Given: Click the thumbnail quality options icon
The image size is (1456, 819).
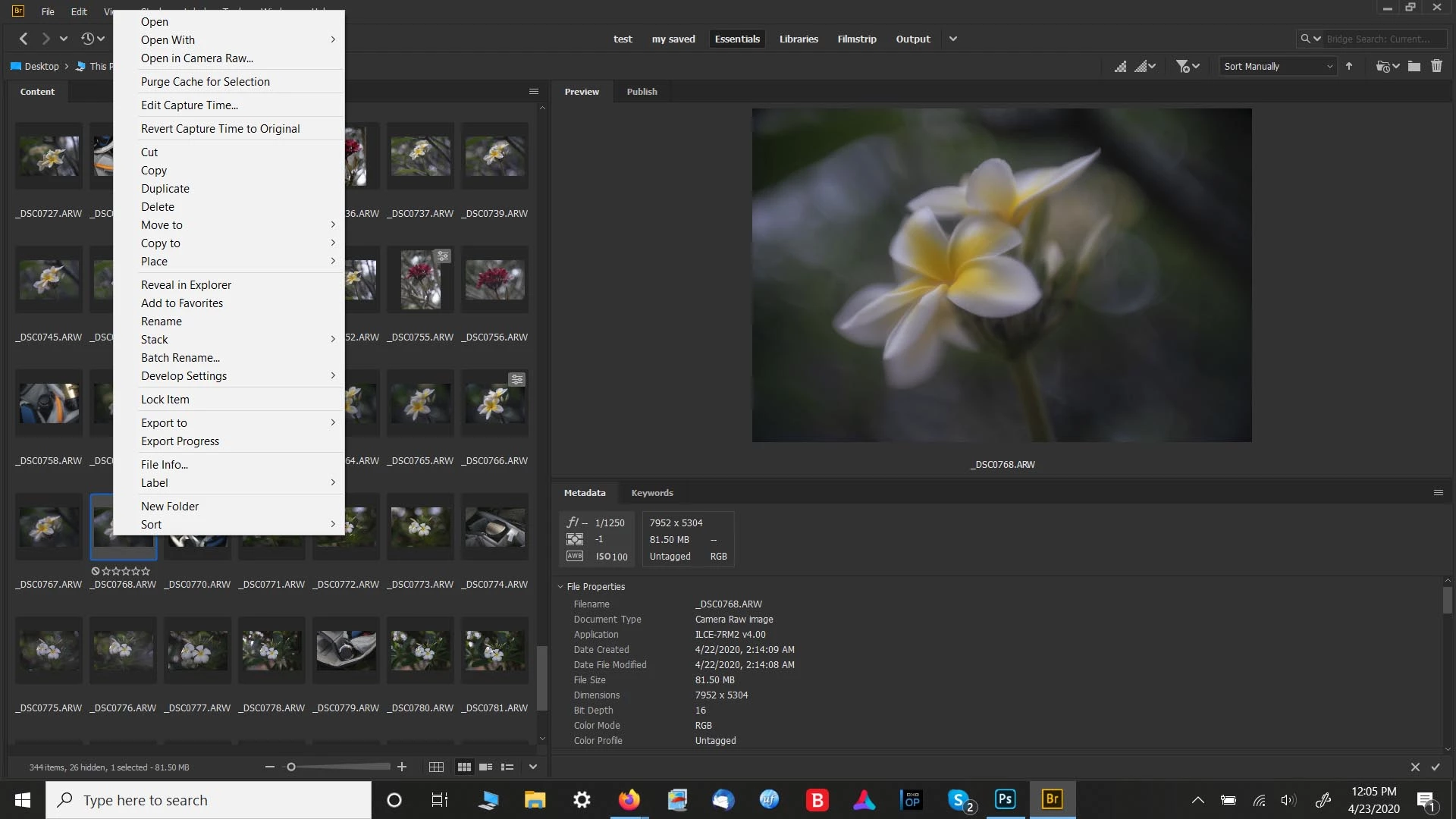Looking at the screenshot, I should click(1144, 66).
